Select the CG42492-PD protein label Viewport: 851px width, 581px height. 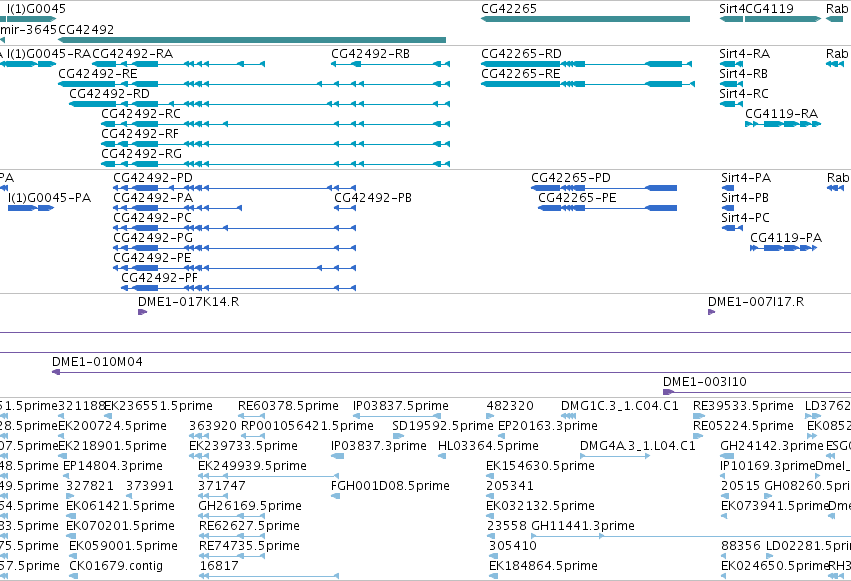click(x=153, y=178)
